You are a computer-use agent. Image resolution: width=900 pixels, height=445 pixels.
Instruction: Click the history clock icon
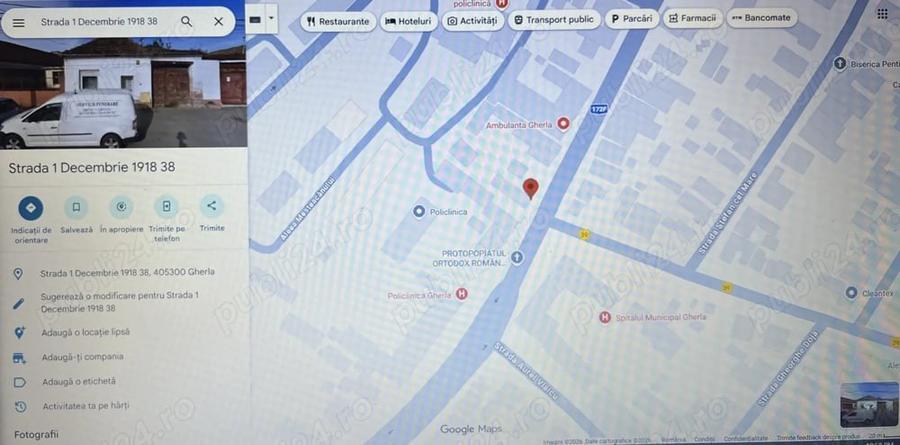(20, 407)
